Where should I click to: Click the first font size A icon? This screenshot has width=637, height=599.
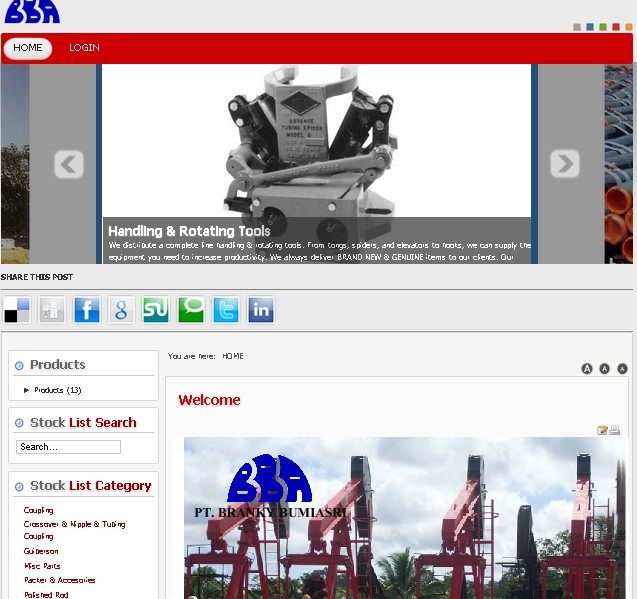[x=587, y=369]
